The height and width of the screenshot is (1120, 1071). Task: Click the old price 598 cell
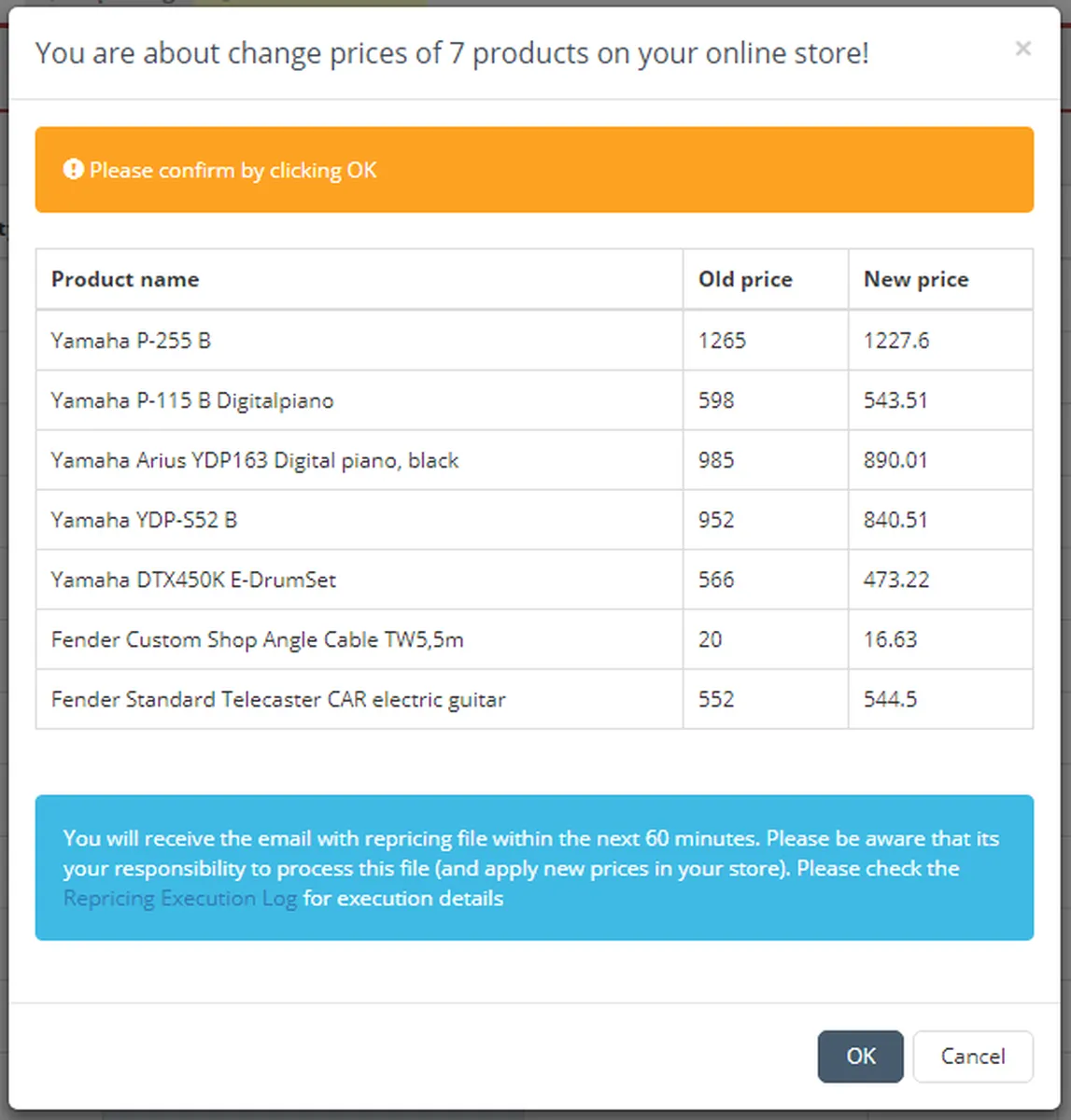(x=716, y=400)
